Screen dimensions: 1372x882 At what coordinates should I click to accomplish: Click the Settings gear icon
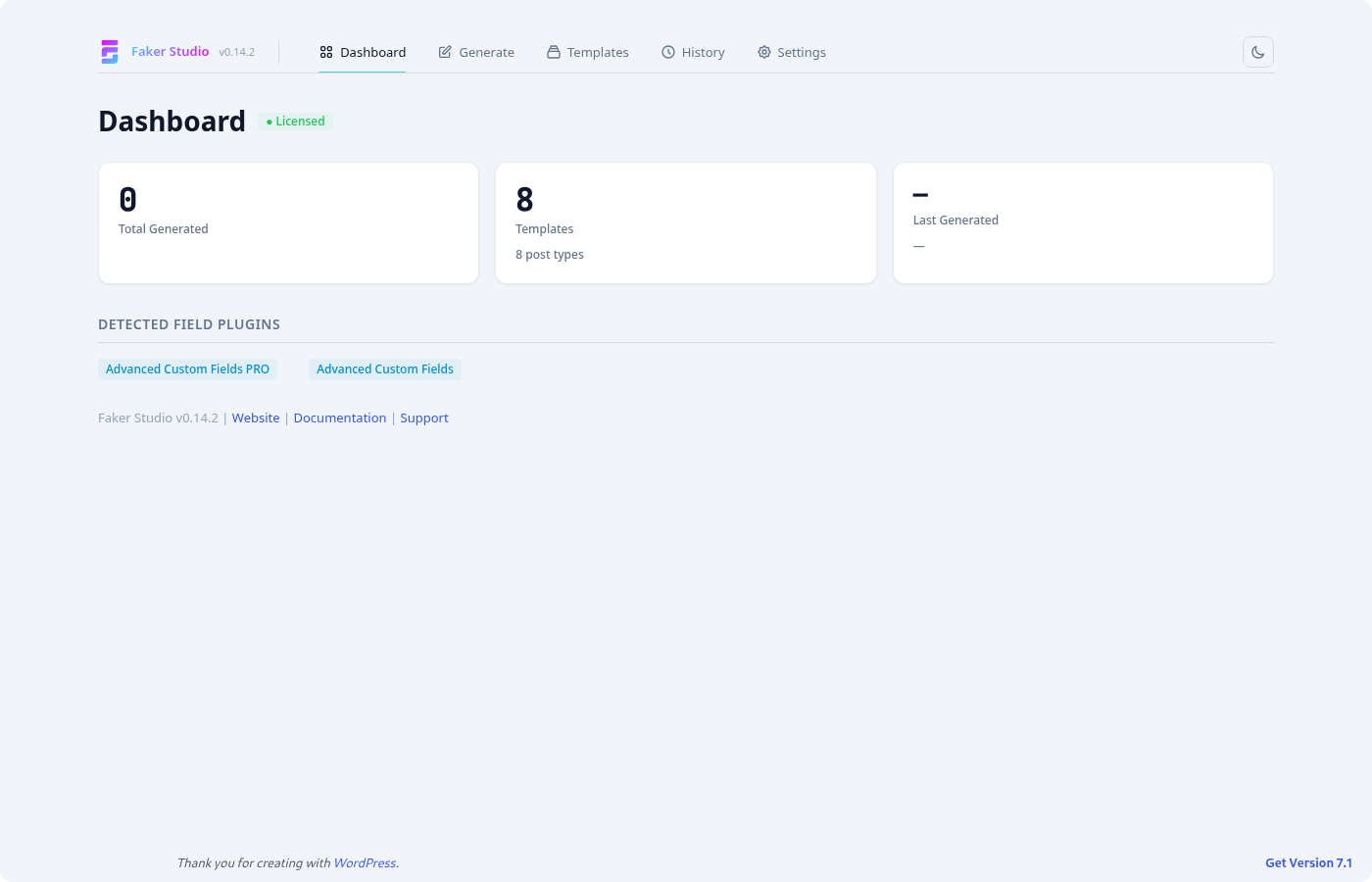(764, 52)
